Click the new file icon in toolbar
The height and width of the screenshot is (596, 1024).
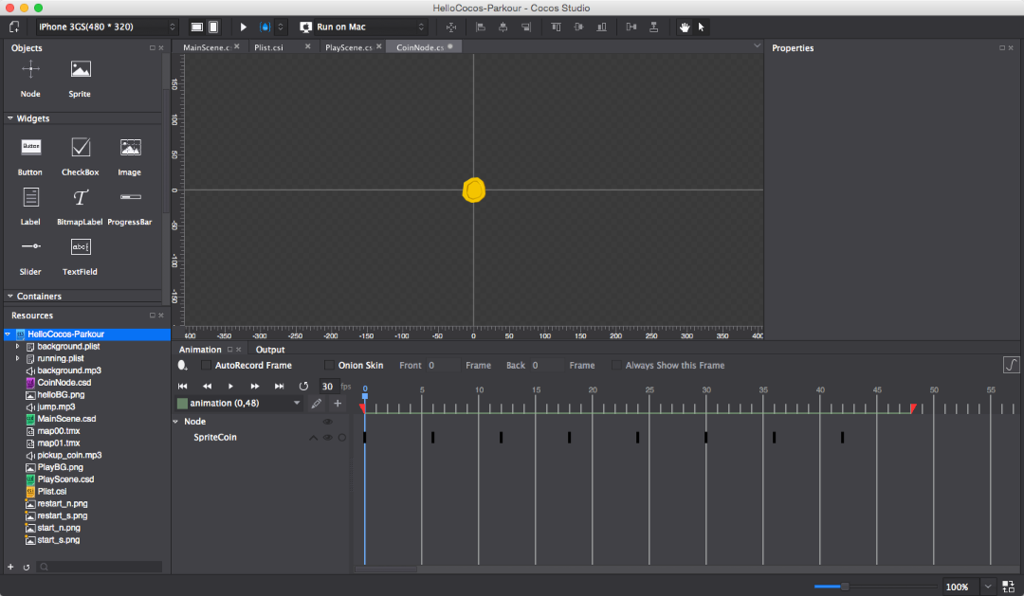pyautogui.click(x=14, y=27)
